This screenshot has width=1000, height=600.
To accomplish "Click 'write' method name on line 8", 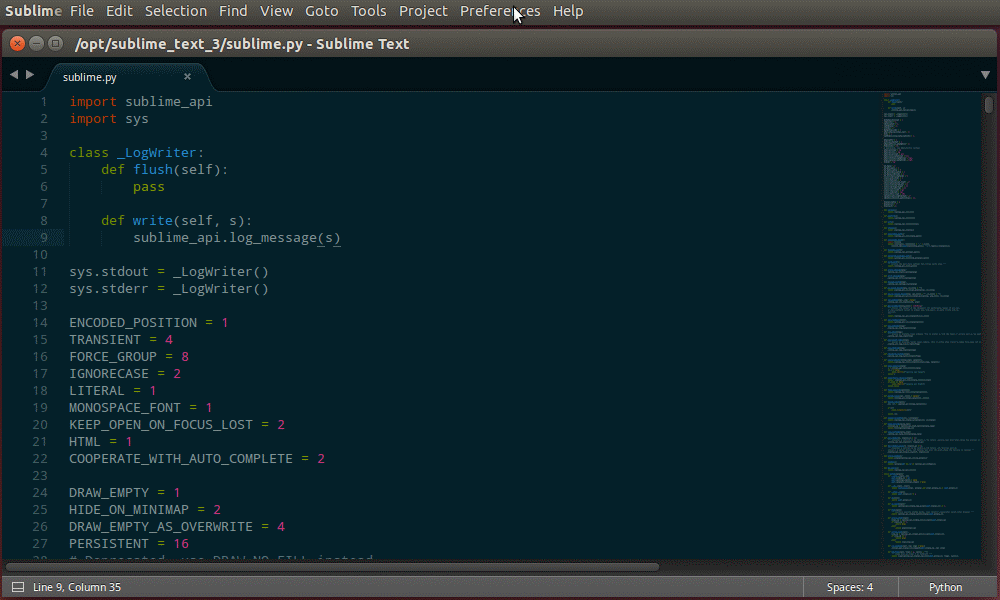I will (152, 221).
